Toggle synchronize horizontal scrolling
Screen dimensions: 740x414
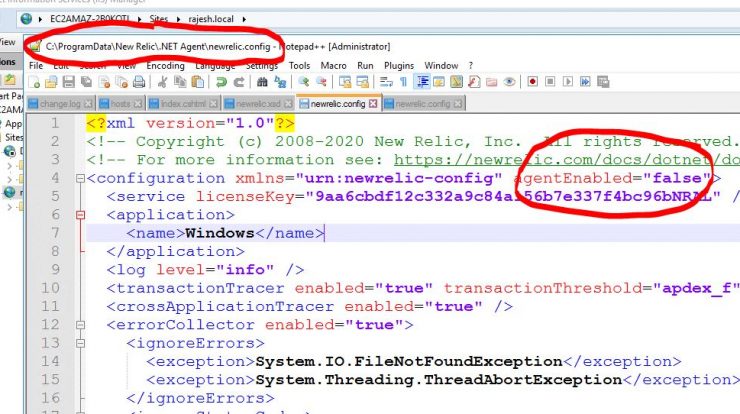click(x=362, y=82)
